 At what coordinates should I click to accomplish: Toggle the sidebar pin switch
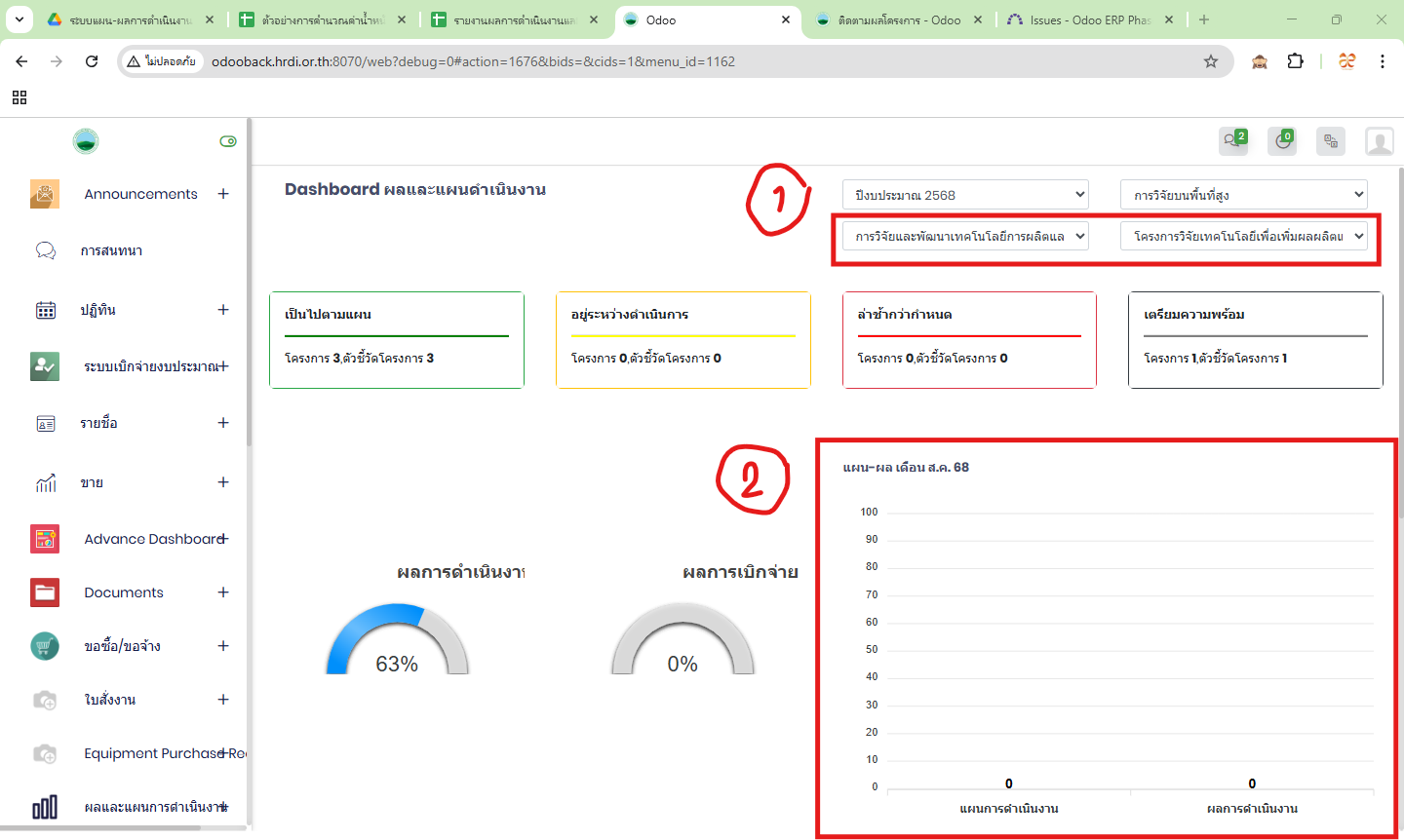[228, 141]
